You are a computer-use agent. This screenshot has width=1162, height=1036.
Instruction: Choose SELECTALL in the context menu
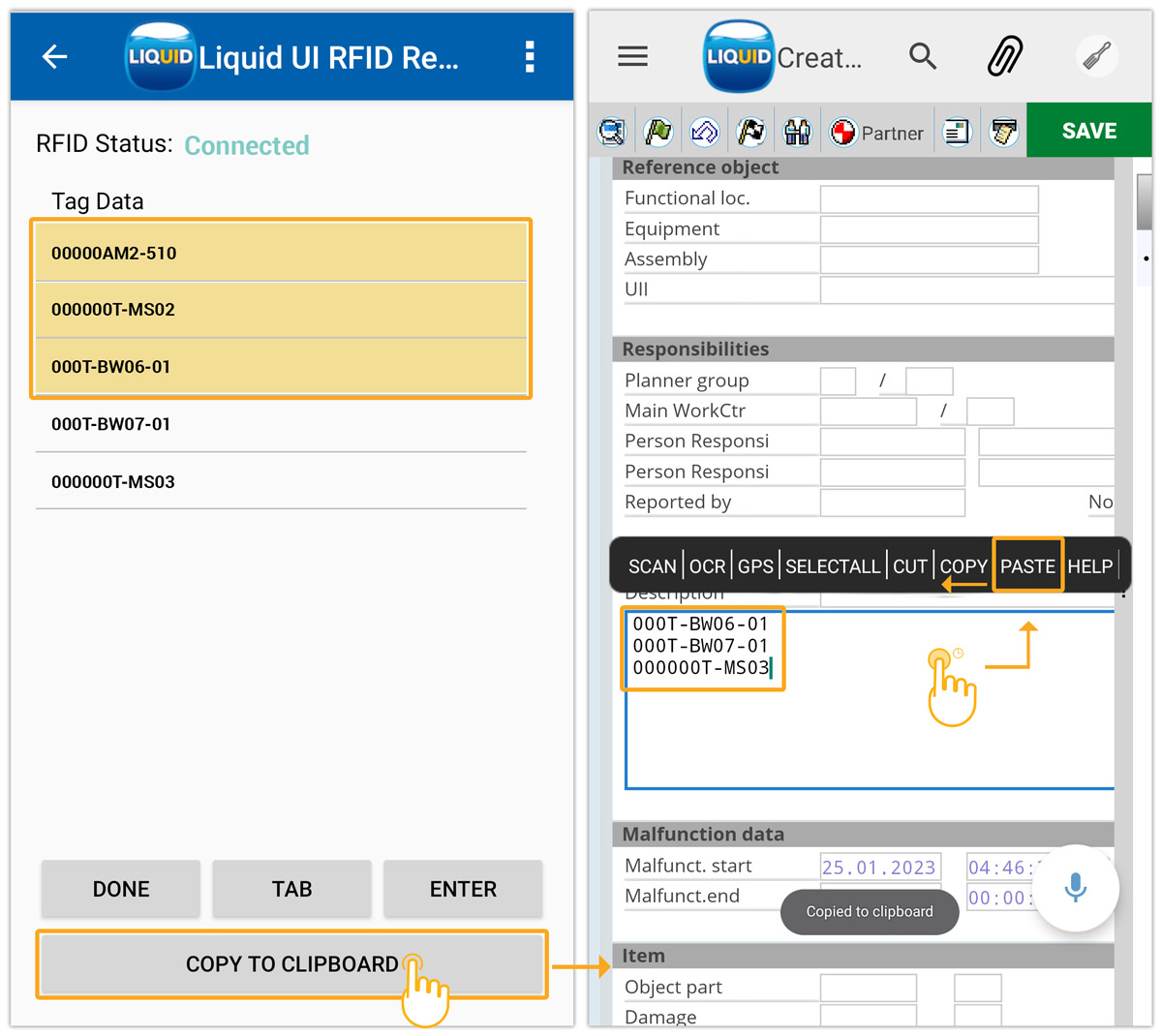(833, 565)
